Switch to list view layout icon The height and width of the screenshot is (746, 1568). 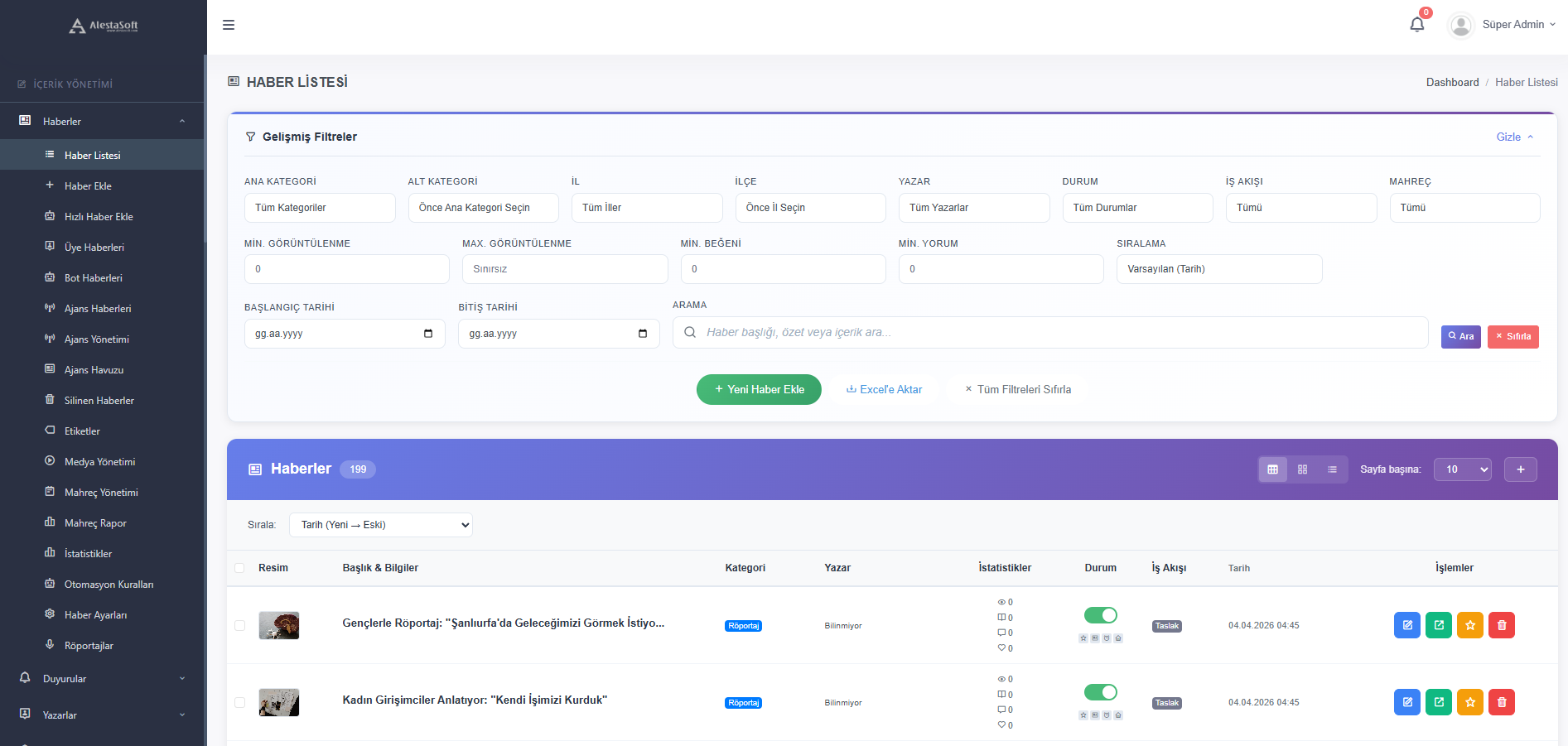click(1332, 469)
